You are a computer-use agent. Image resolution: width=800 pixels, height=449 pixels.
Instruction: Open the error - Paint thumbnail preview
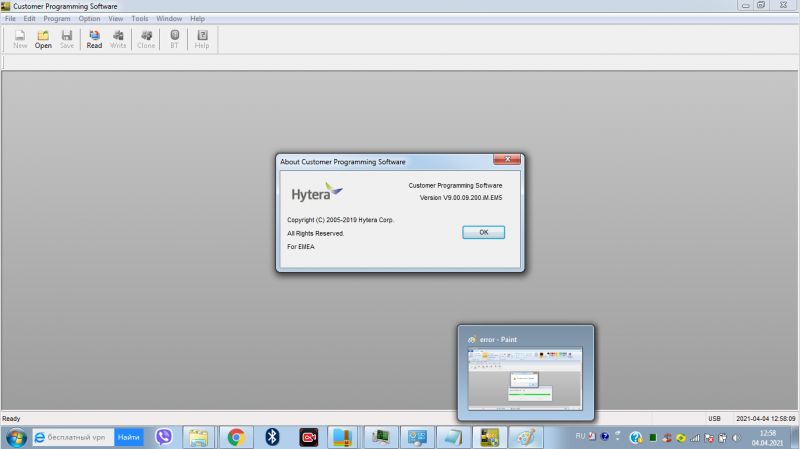[x=526, y=373]
